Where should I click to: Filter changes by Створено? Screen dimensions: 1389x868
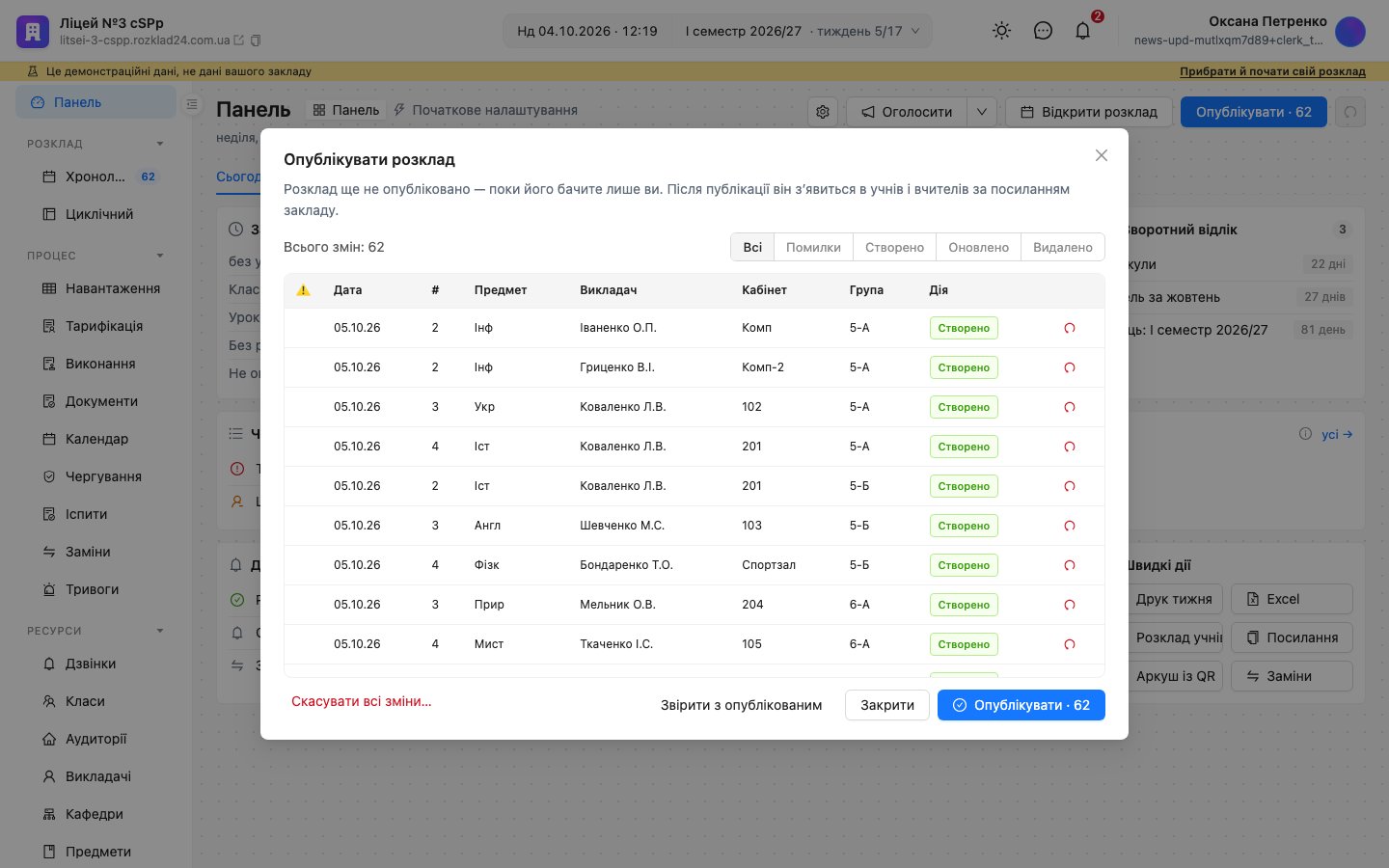coord(894,247)
